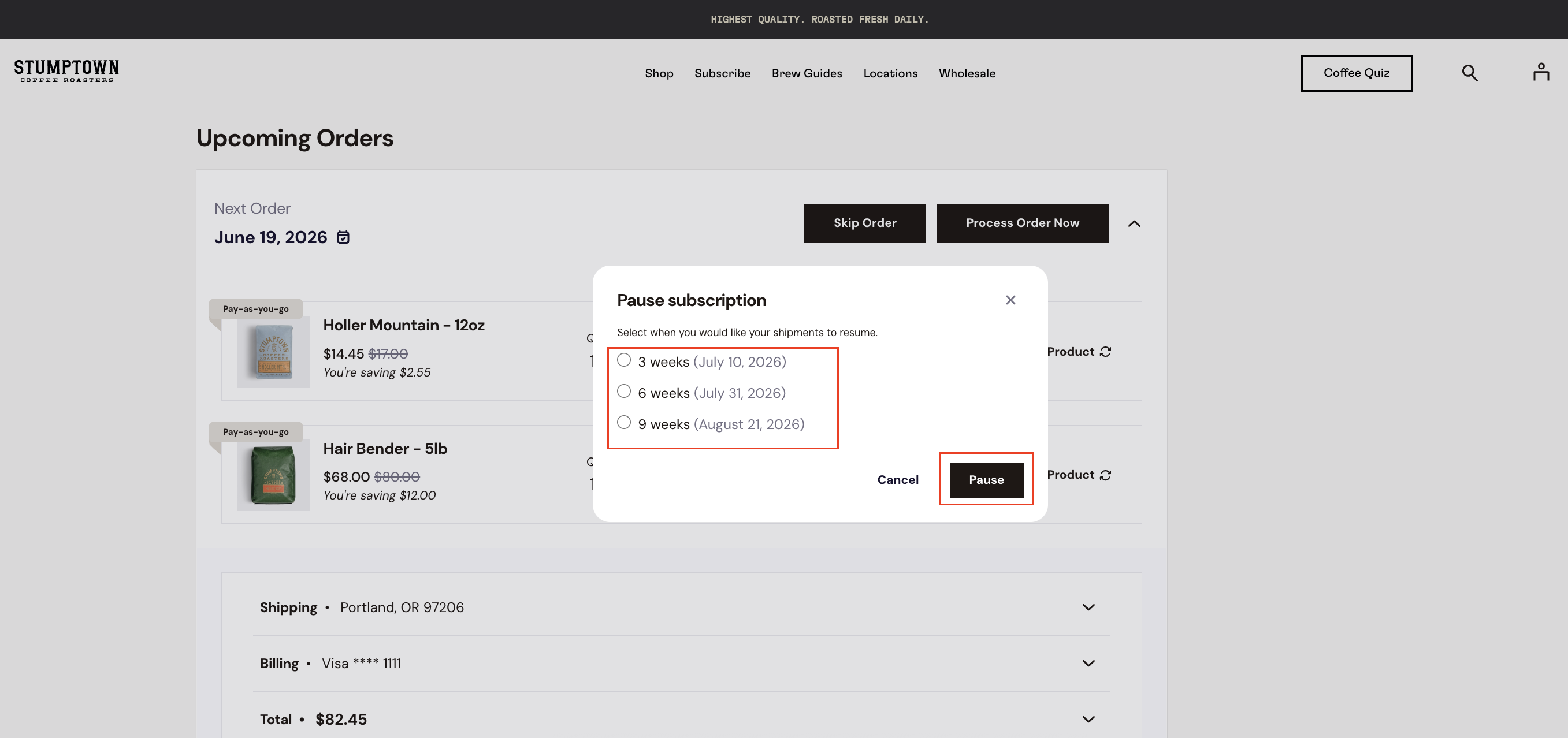Click the Visa **** 1111 billing text

click(361, 663)
